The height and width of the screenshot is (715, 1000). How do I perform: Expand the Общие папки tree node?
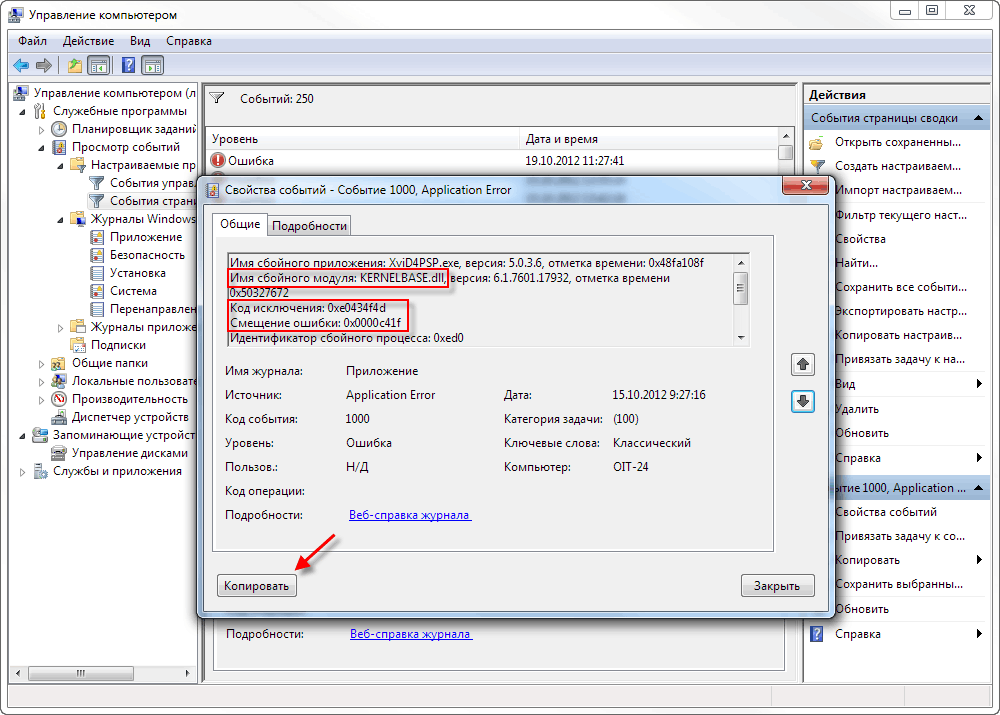tap(42, 364)
